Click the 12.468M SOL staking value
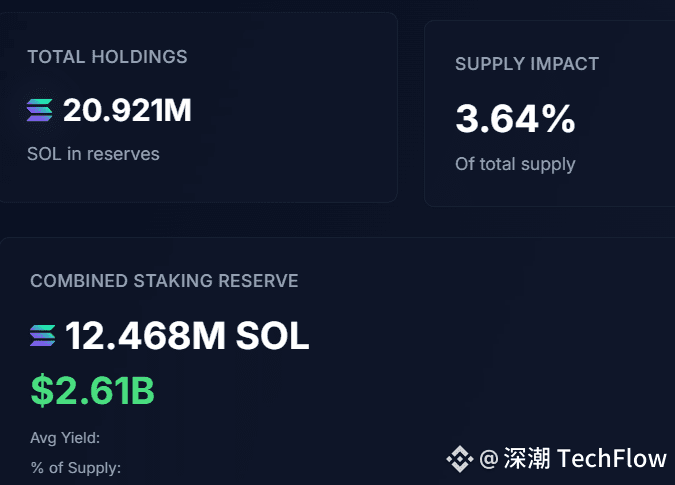The height and width of the screenshot is (485, 675). click(187, 336)
